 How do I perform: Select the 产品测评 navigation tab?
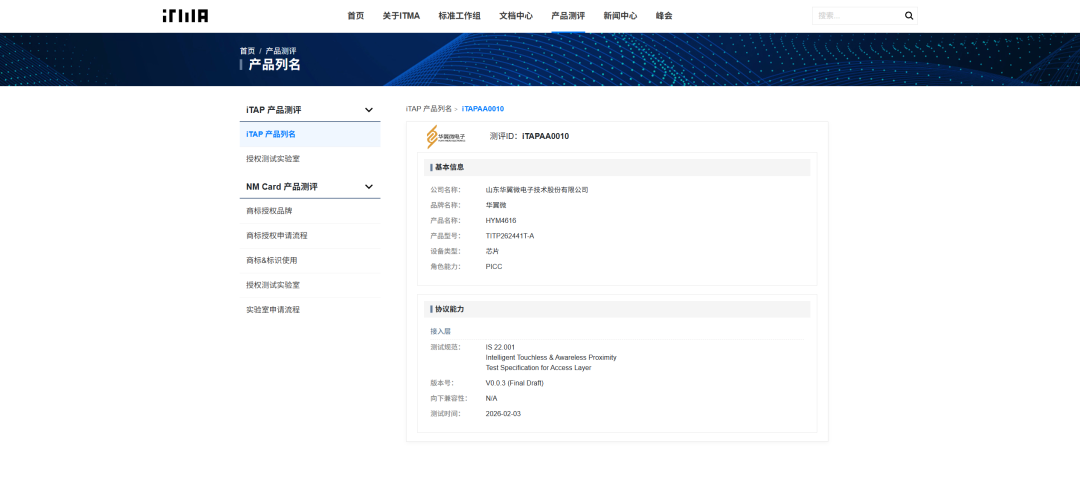point(568,16)
